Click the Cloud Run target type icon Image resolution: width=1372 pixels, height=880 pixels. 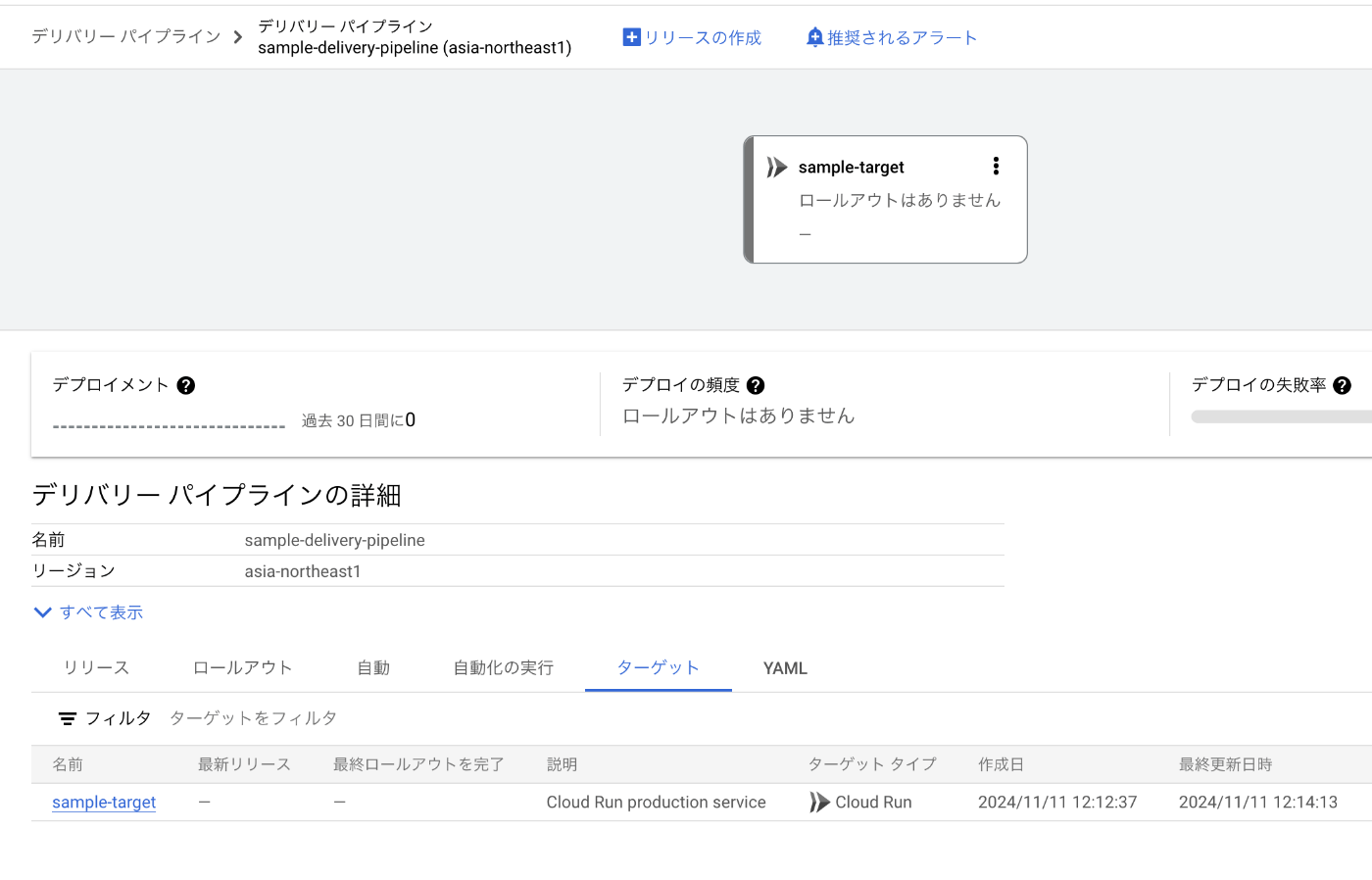coord(819,803)
